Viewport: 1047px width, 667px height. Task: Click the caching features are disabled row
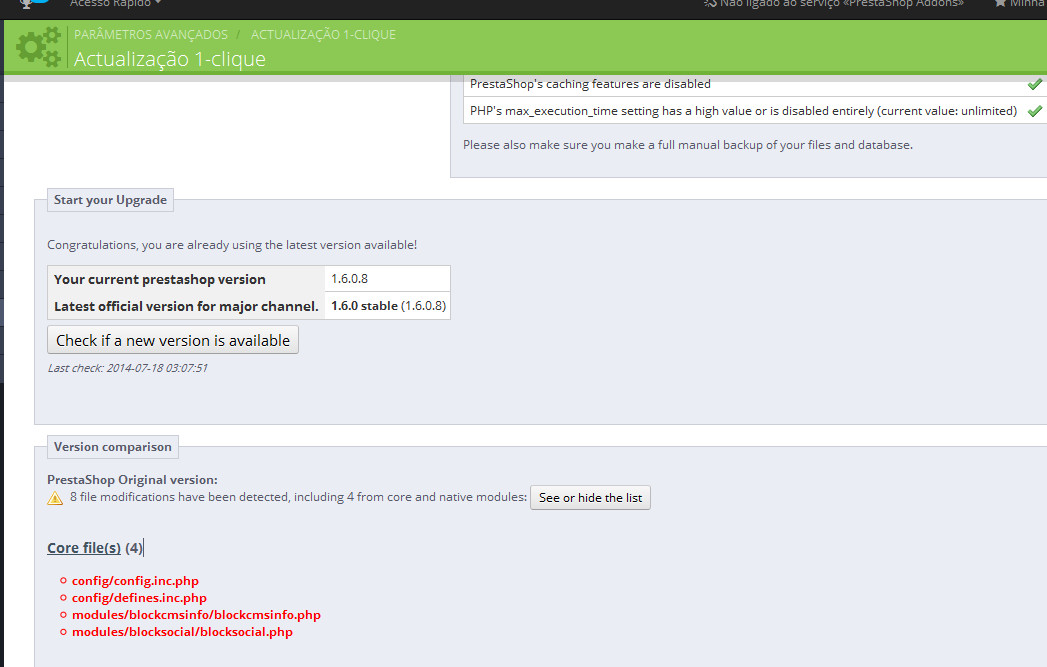click(x=755, y=85)
